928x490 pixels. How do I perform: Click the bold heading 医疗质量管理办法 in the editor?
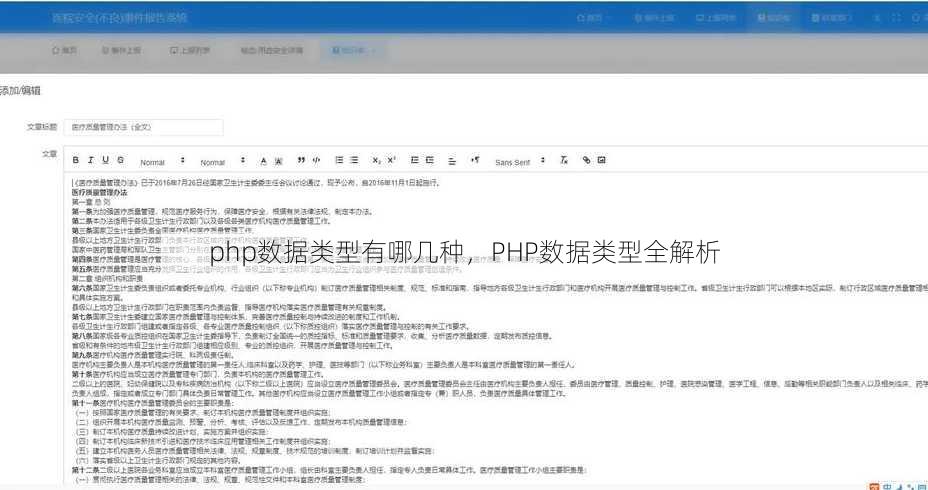click(99, 193)
